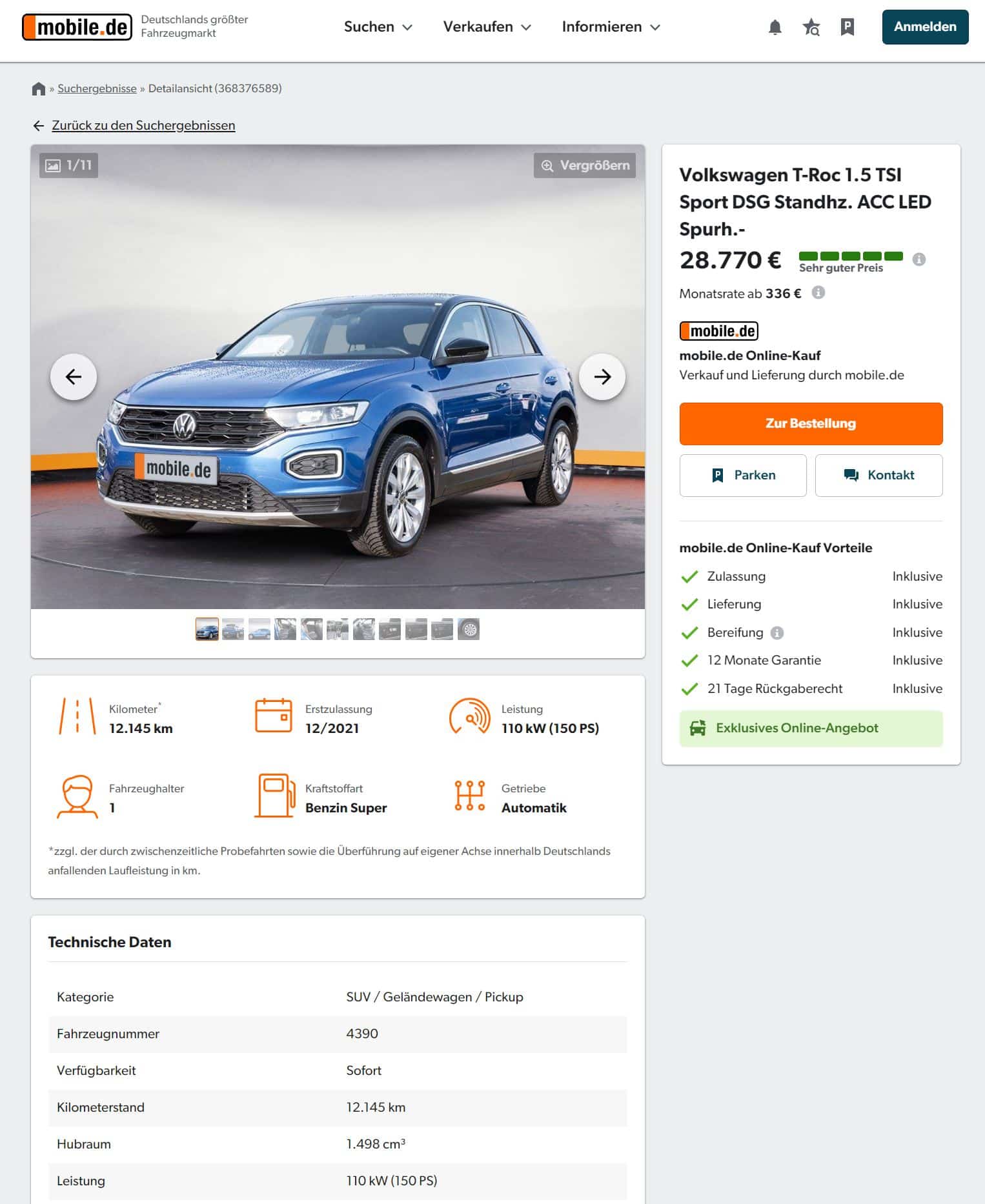
Task: Click Hubraum value 1.498 cm³
Action: click(376, 1144)
